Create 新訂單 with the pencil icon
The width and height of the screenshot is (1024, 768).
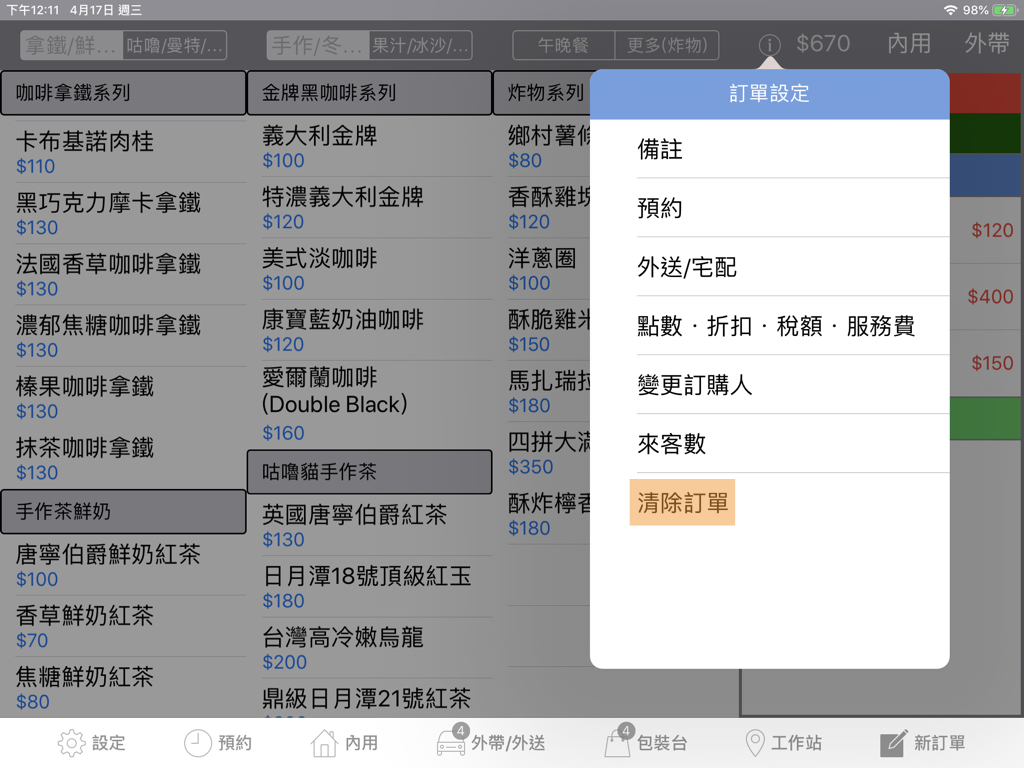(893, 743)
